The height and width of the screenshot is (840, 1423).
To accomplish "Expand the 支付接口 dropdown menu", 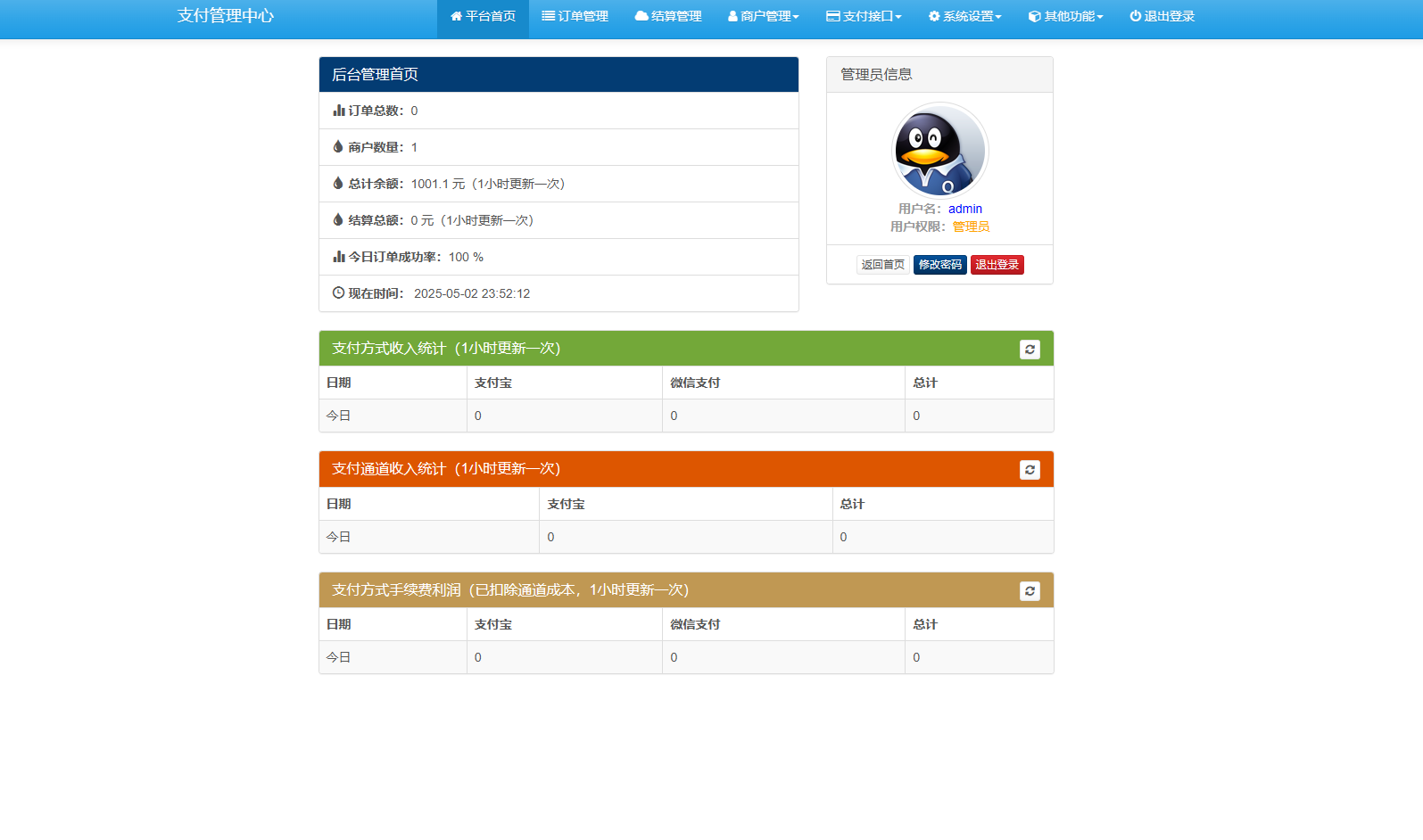I will tap(864, 16).
